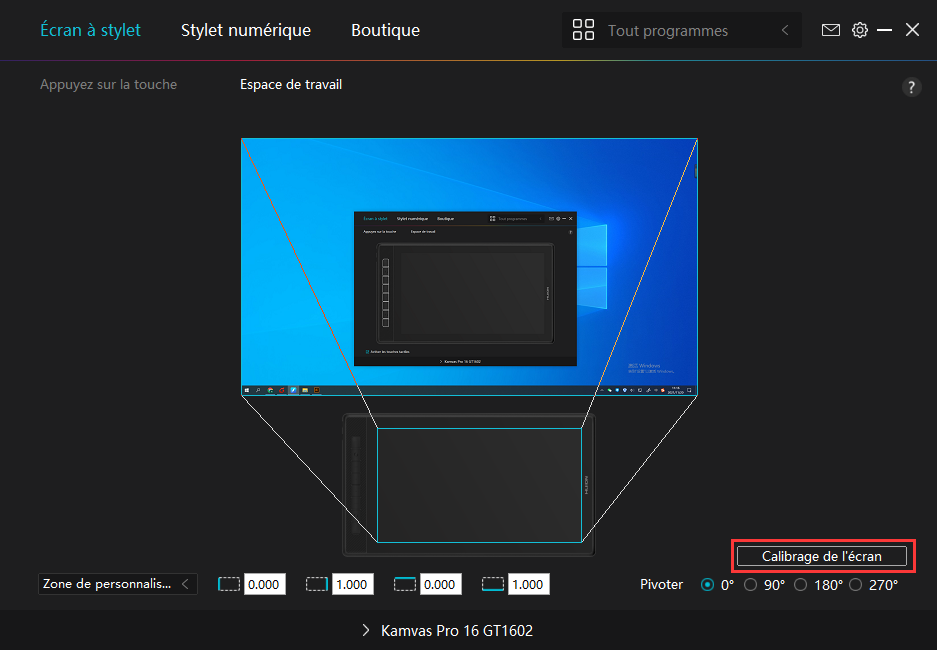Click the bottom edge margin icon

point(493,584)
